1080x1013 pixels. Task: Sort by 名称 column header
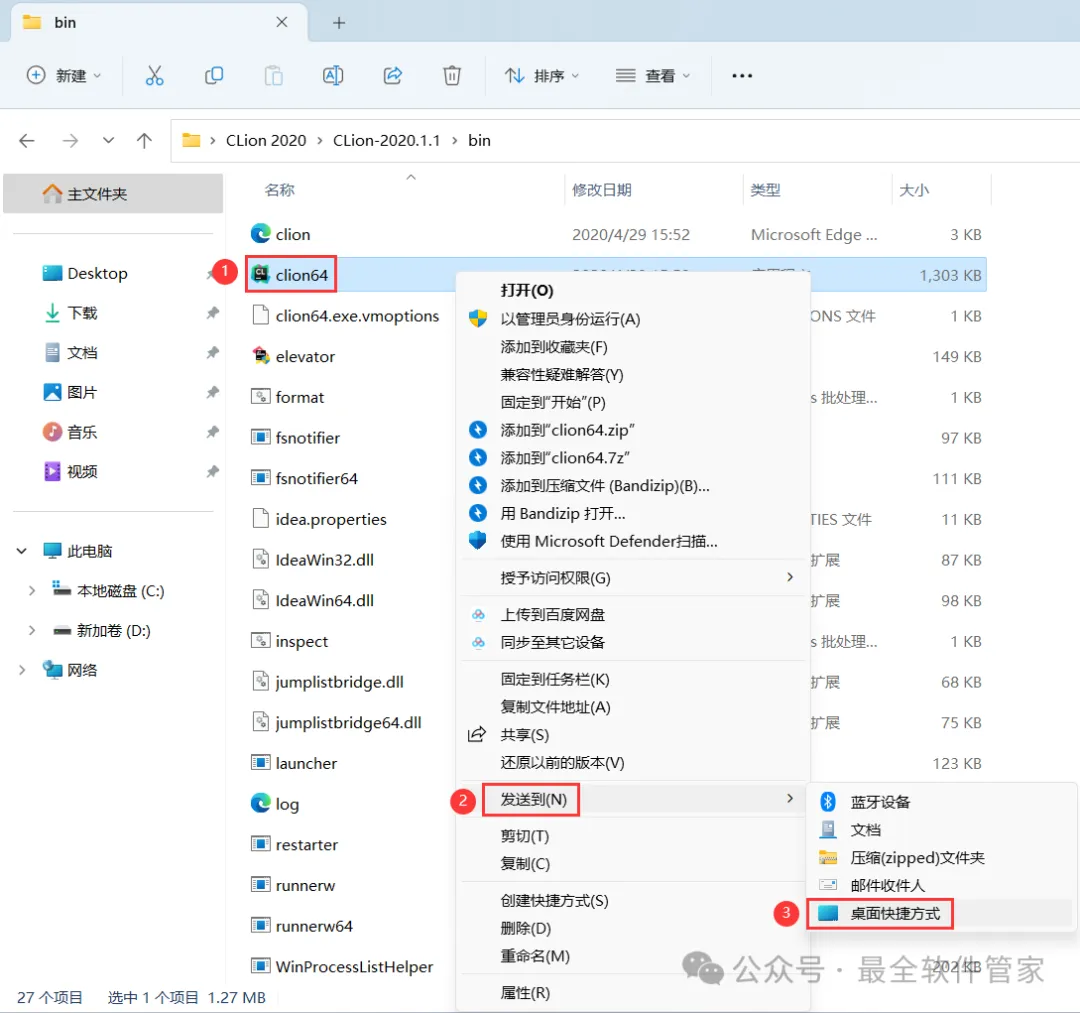280,190
